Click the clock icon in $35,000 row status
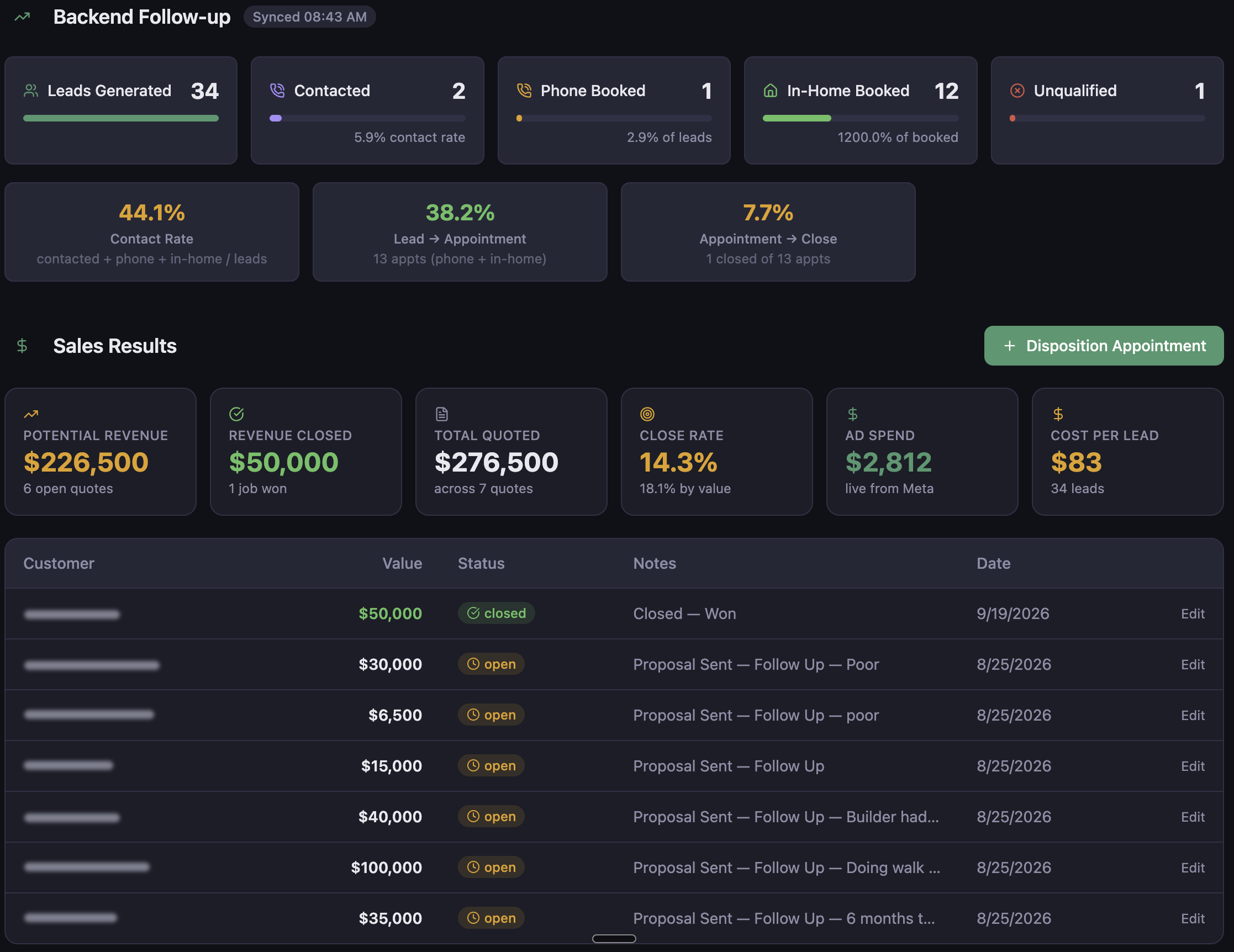This screenshot has width=1234, height=952. [x=473, y=918]
